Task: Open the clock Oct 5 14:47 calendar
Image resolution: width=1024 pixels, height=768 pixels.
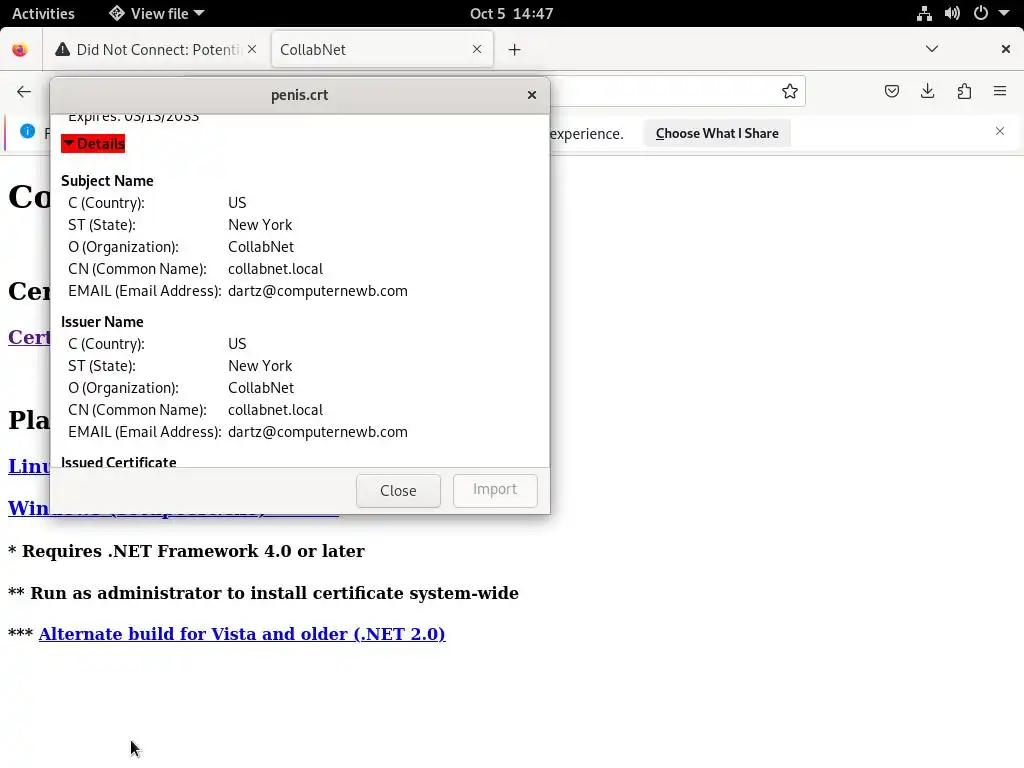Action: tap(511, 13)
